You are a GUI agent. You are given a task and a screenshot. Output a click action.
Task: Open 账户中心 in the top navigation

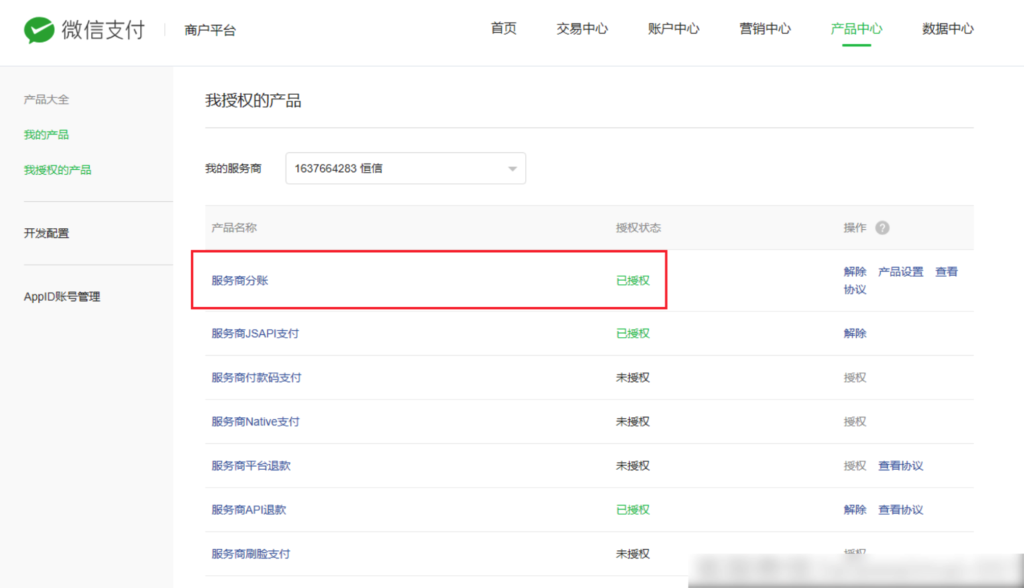click(673, 29)
